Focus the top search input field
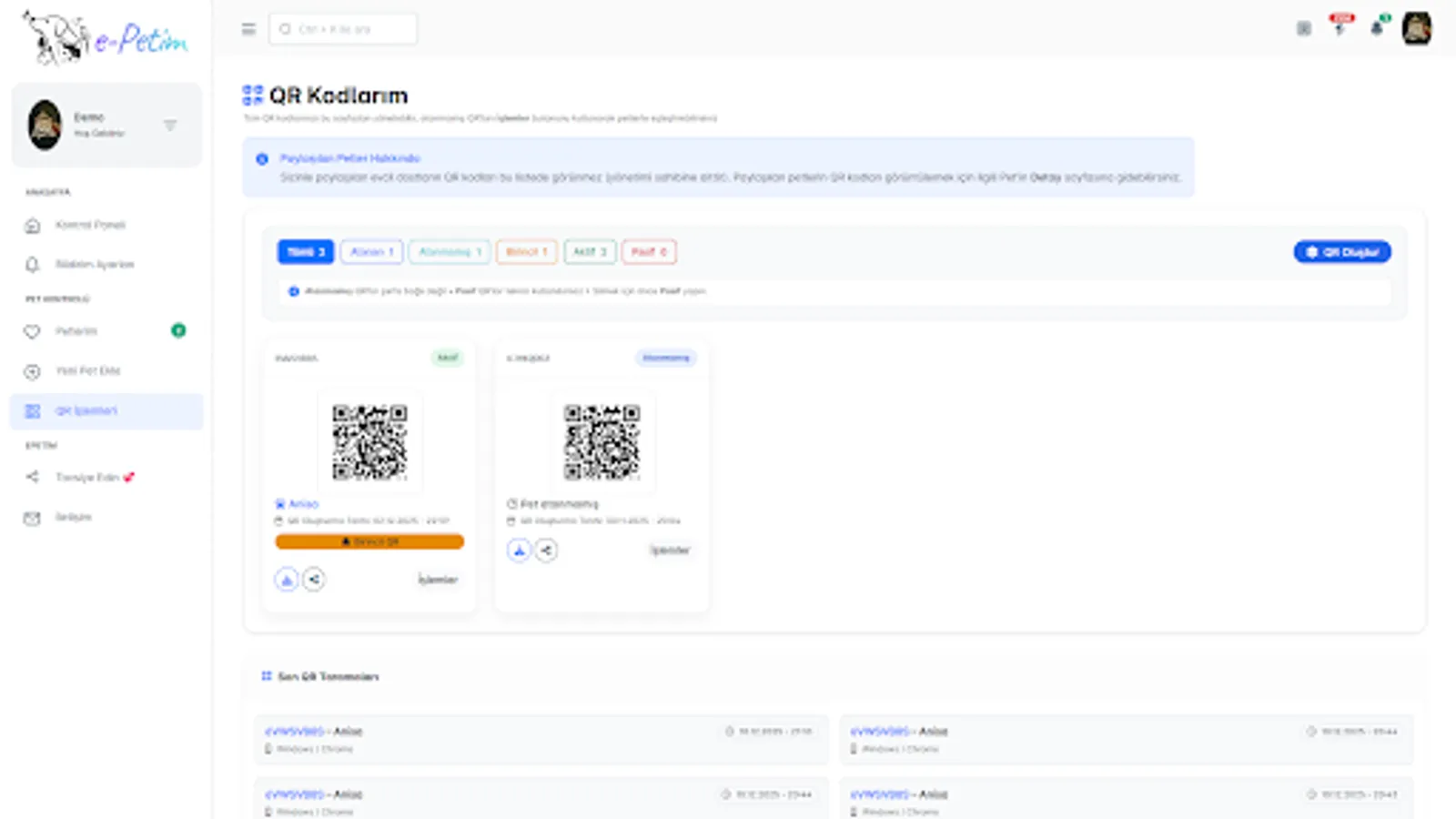The width and height of the screenshot is (1456, 819). [x=343, y=29]
